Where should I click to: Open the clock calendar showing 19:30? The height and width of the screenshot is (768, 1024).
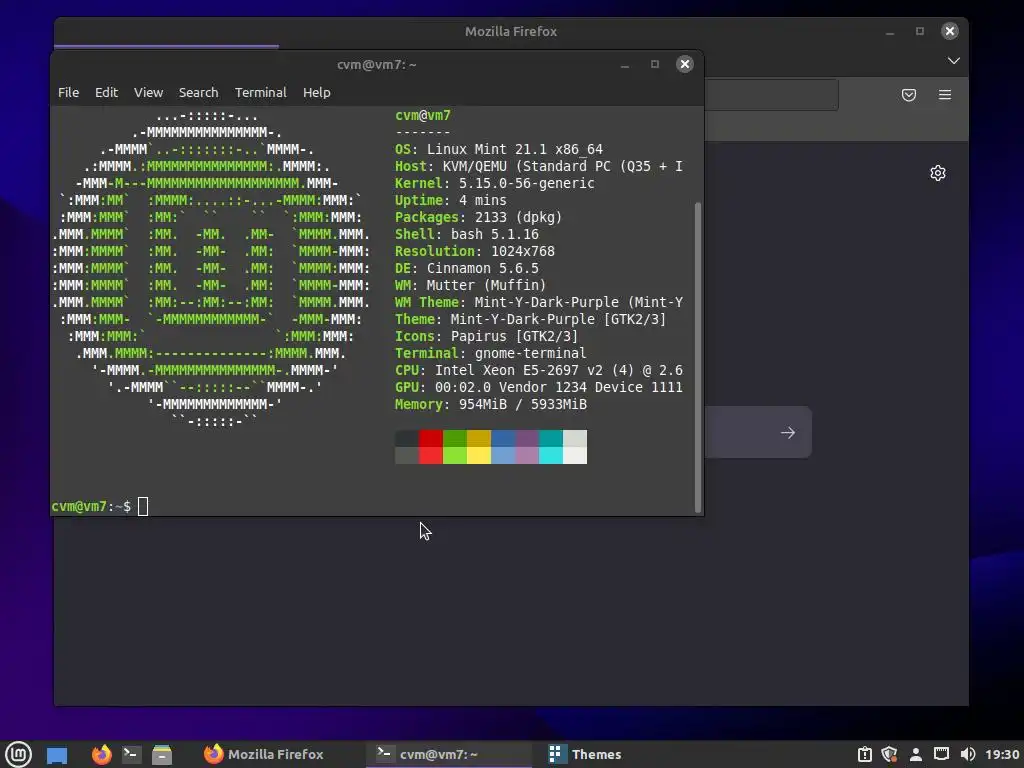pyautogui.click(x=1002, y=754)
